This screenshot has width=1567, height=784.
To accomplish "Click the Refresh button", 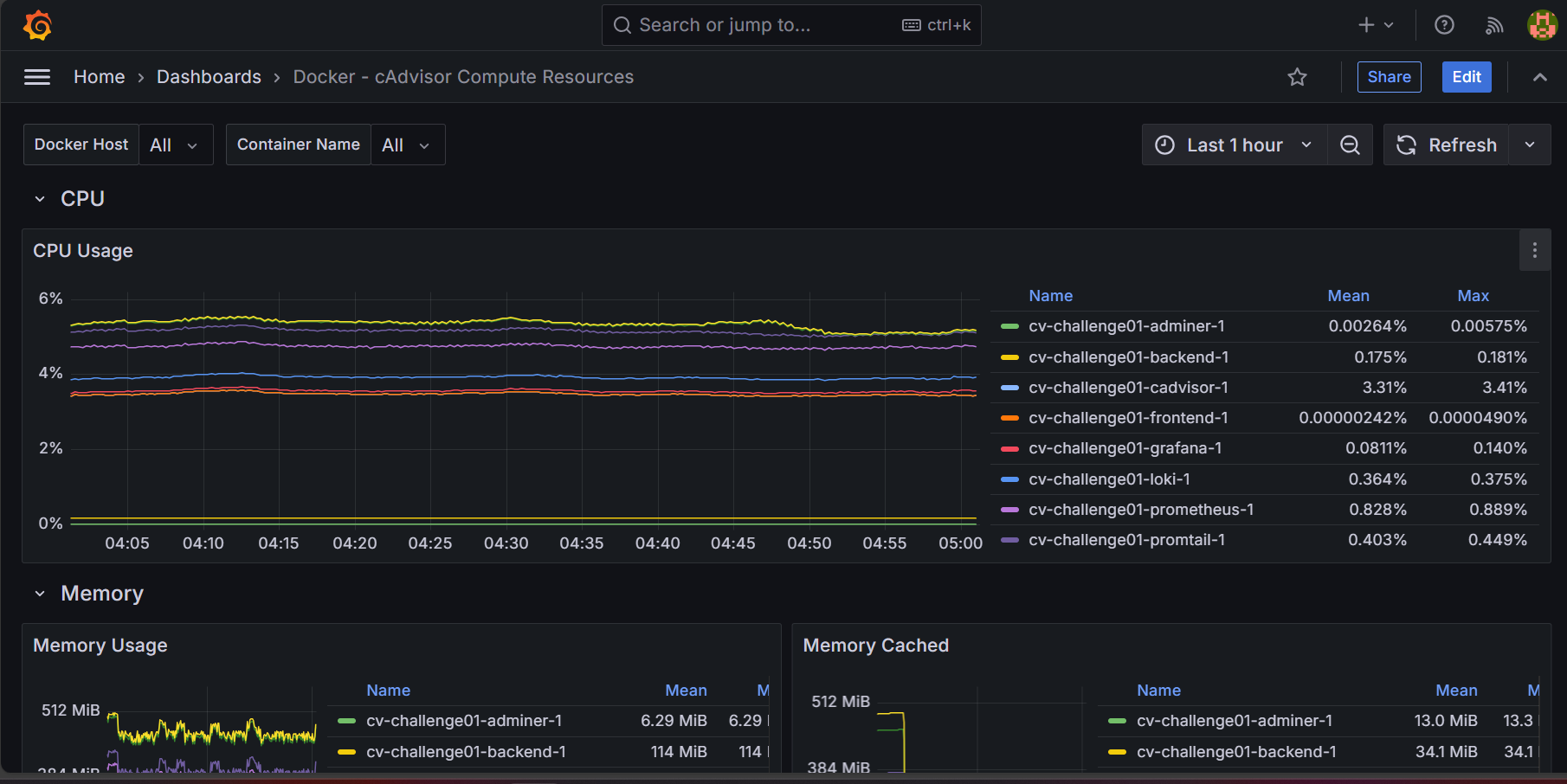I will (x=1447, y=145).
